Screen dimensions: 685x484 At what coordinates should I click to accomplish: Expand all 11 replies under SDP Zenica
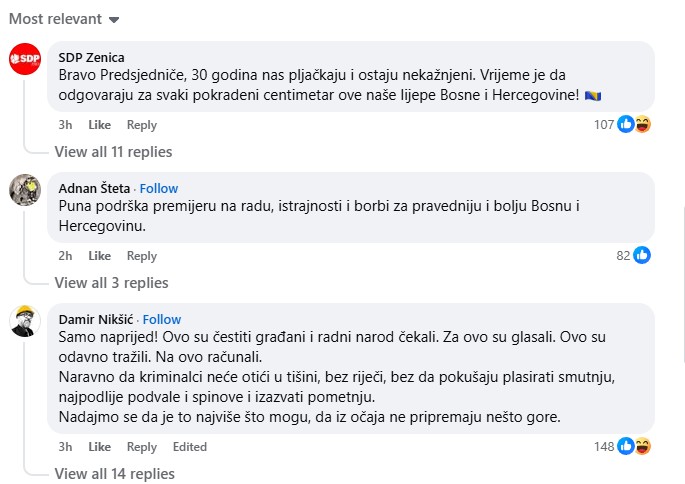point(113,152)
